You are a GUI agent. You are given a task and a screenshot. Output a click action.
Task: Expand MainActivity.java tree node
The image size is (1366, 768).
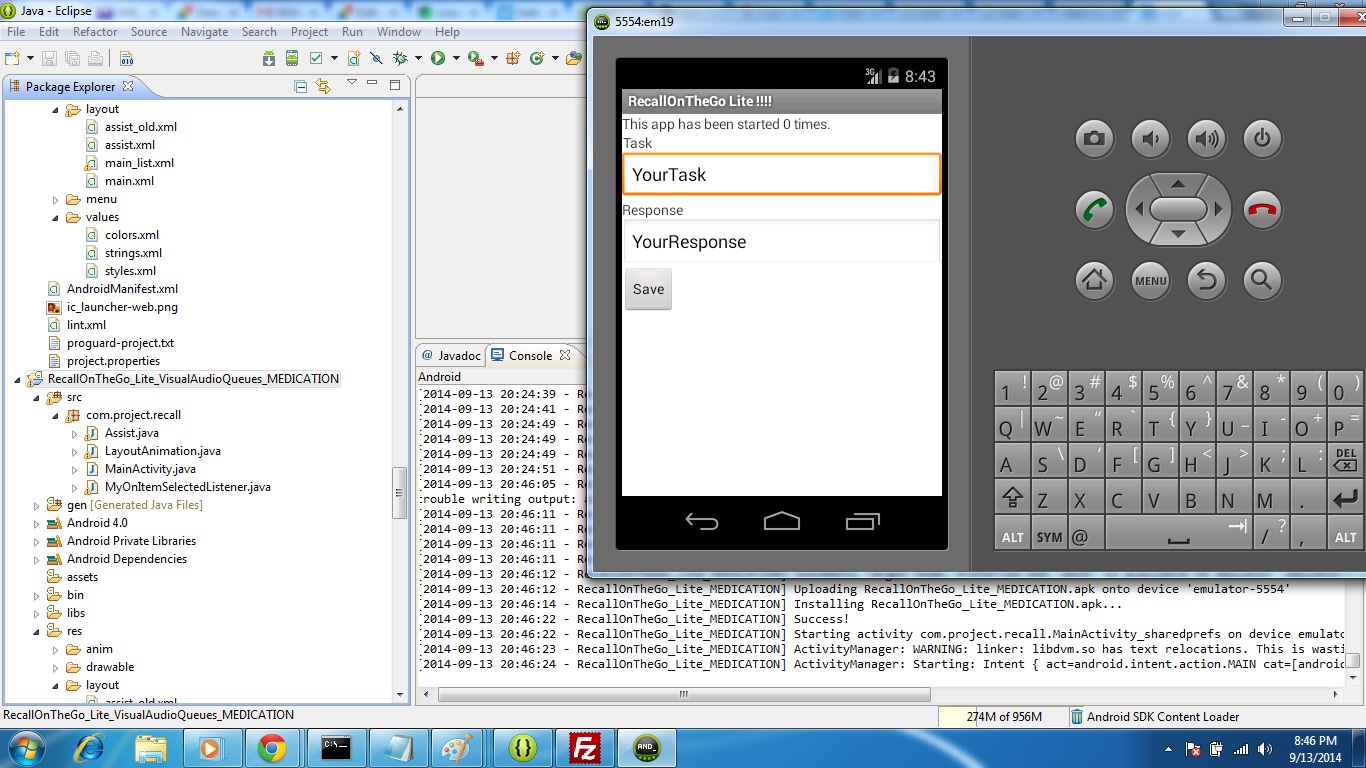[x=75, y=469]
